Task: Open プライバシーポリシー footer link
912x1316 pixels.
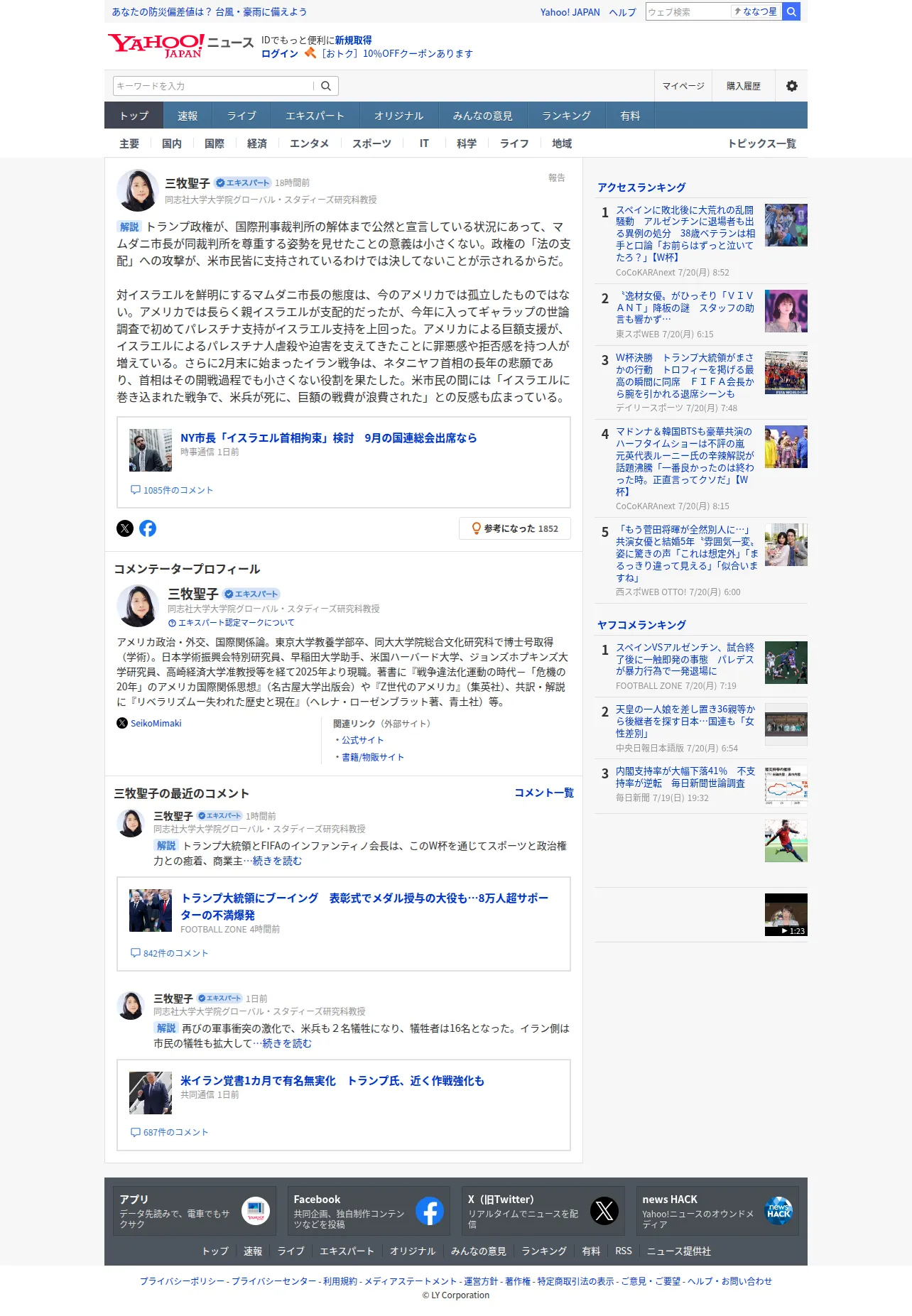Action: (x=182, y=1281)
